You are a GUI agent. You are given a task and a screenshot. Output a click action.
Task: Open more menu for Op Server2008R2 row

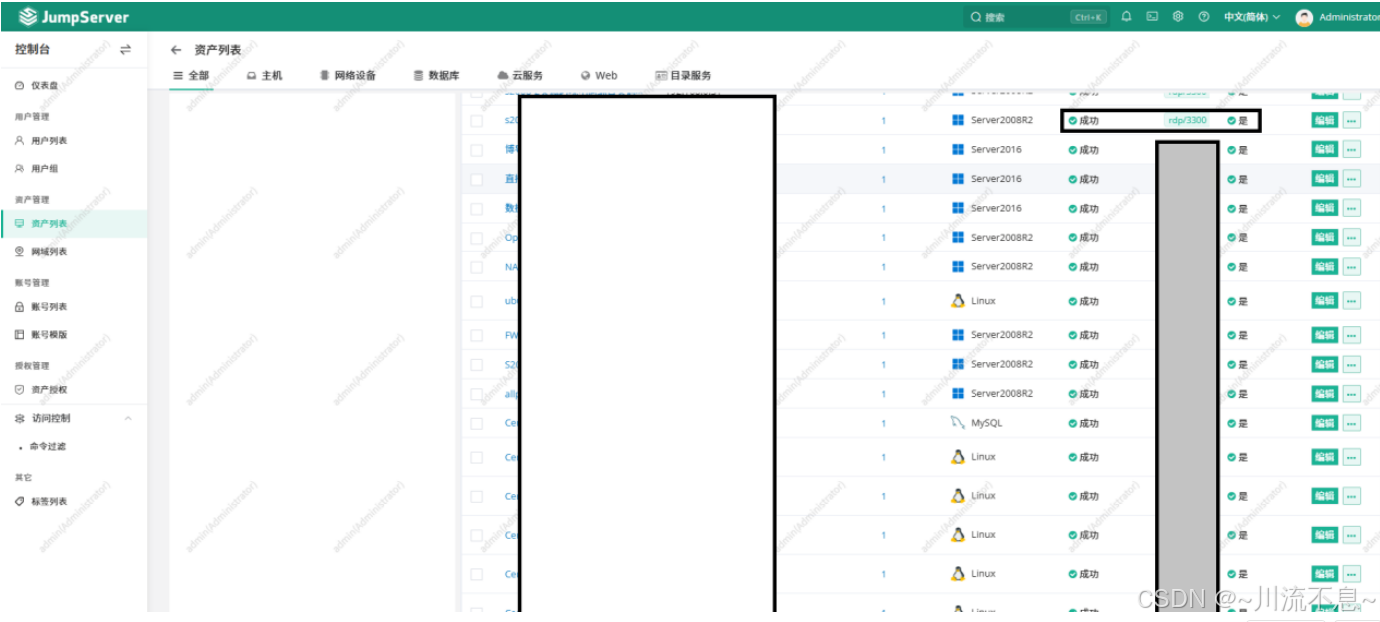[x=1352, y=238]
